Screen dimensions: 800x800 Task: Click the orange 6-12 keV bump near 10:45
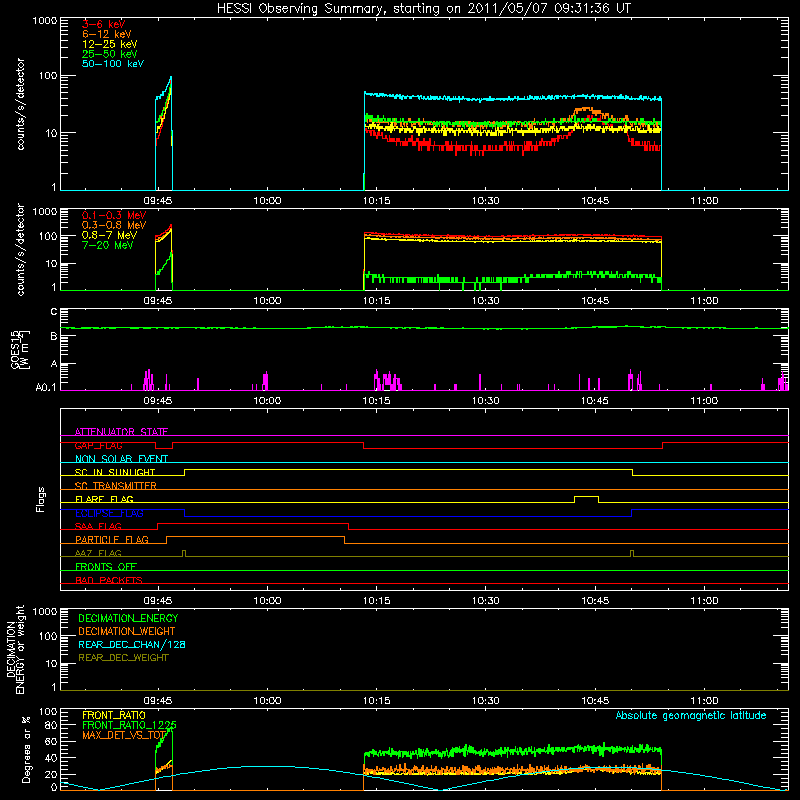click(x=587, y=110)
